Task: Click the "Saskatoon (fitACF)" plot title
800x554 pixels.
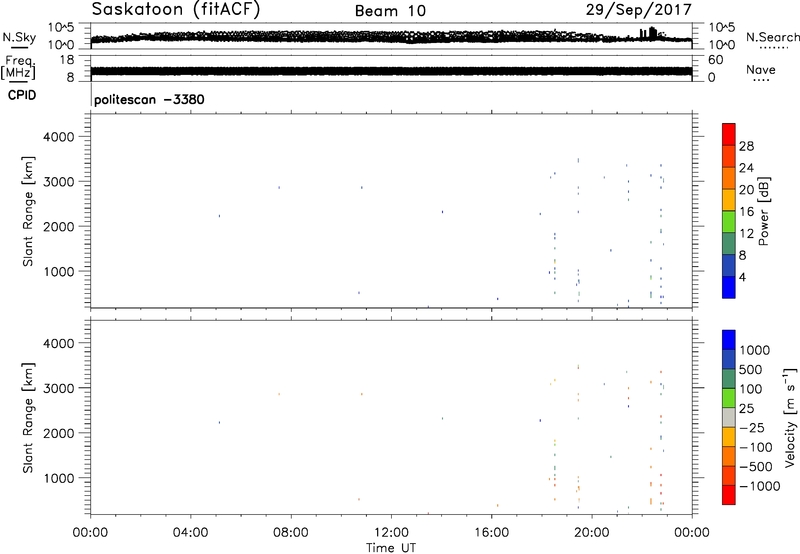Action: 176,10
